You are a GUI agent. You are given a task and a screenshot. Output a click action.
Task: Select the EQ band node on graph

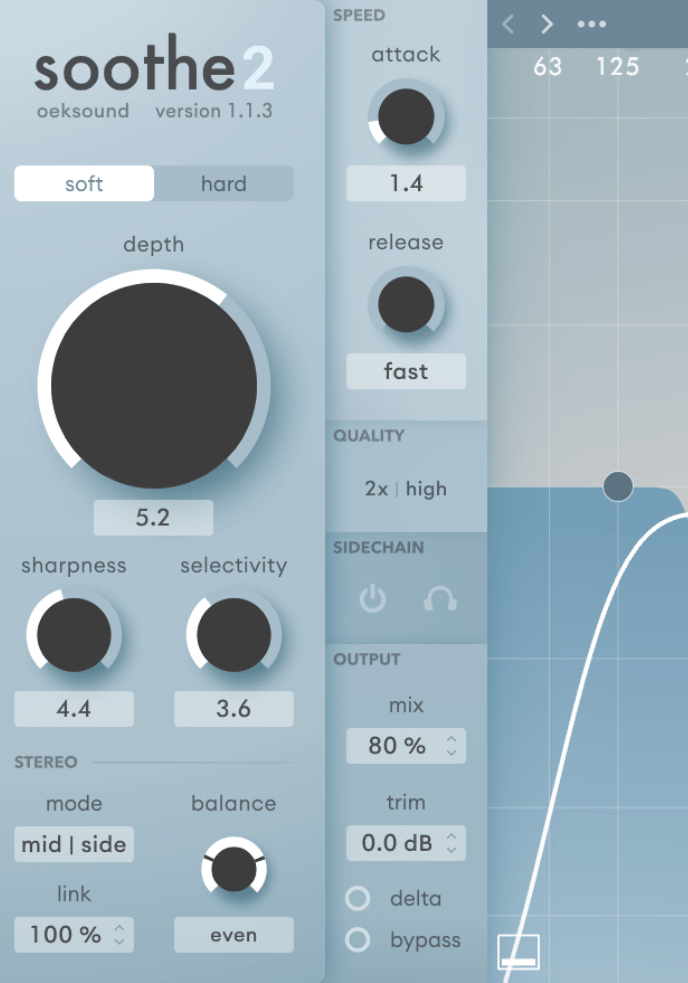618,486
